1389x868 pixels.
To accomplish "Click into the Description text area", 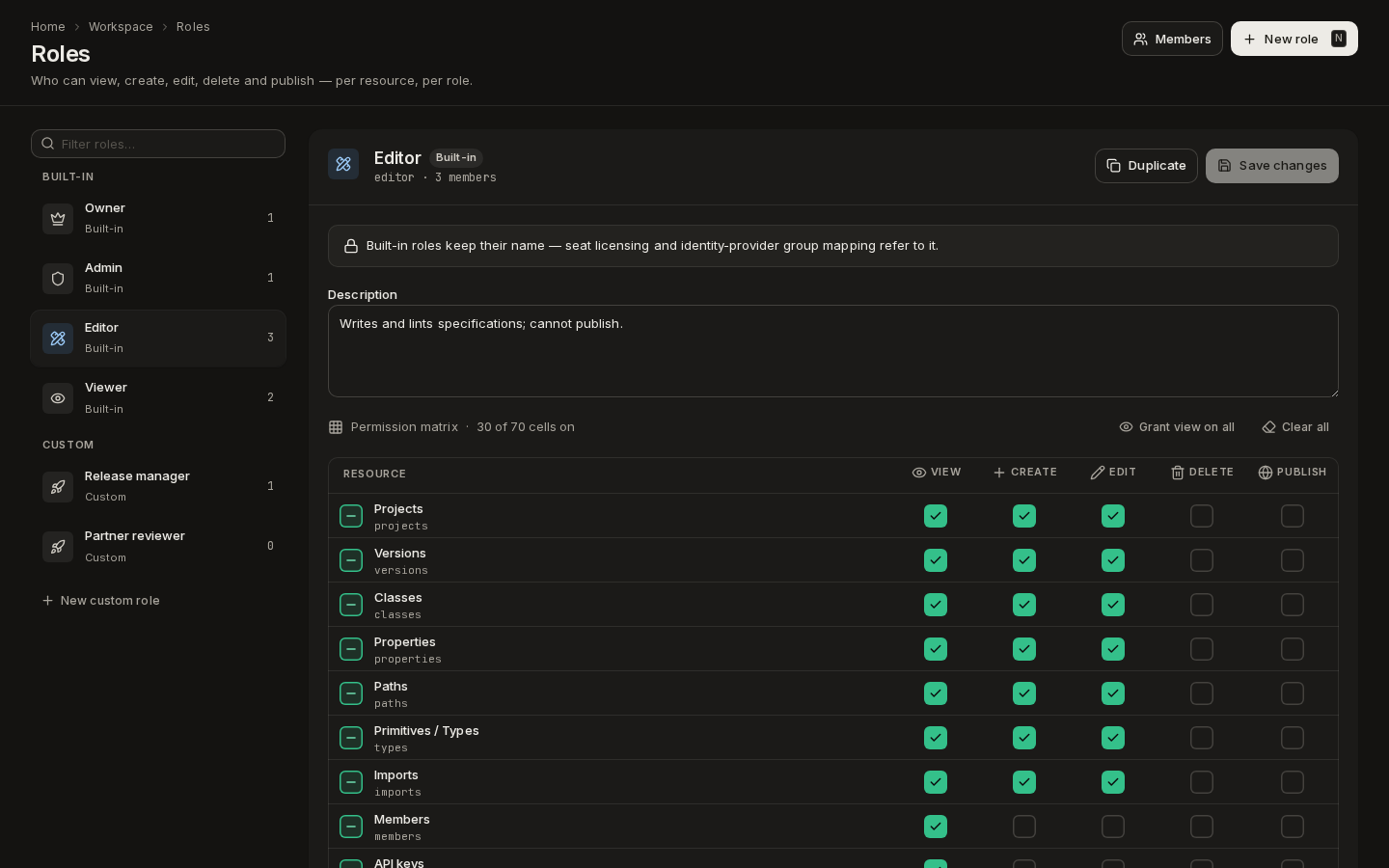I will point(833,351).
